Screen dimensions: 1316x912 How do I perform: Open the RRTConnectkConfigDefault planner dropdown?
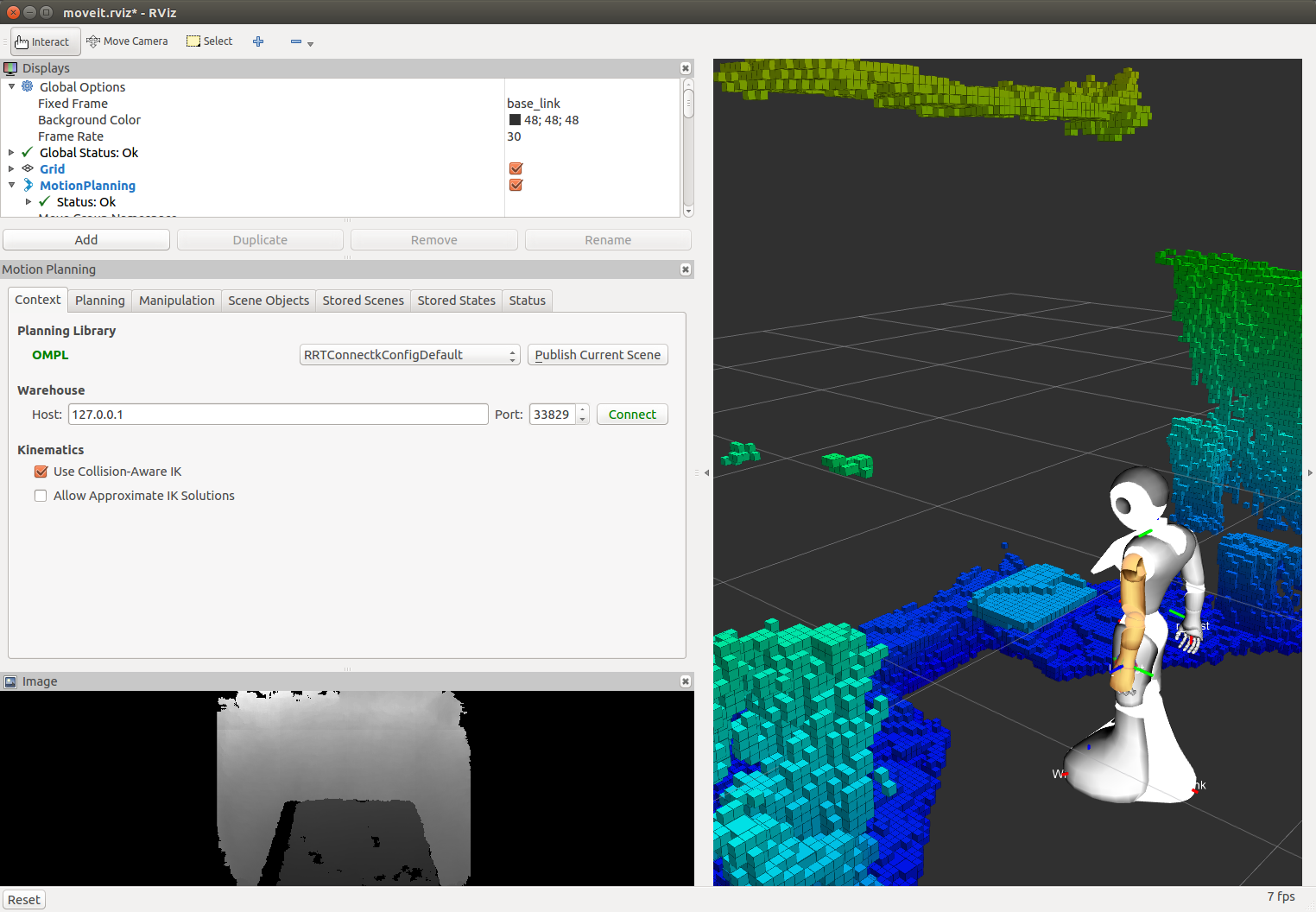click(410, 355)
